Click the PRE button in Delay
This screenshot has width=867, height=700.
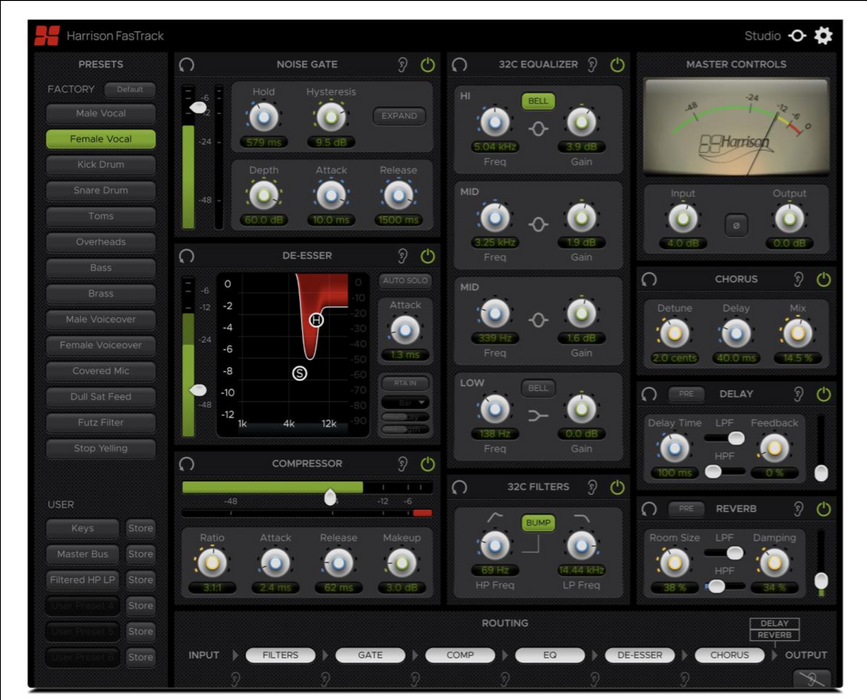[x=686, y=394]
